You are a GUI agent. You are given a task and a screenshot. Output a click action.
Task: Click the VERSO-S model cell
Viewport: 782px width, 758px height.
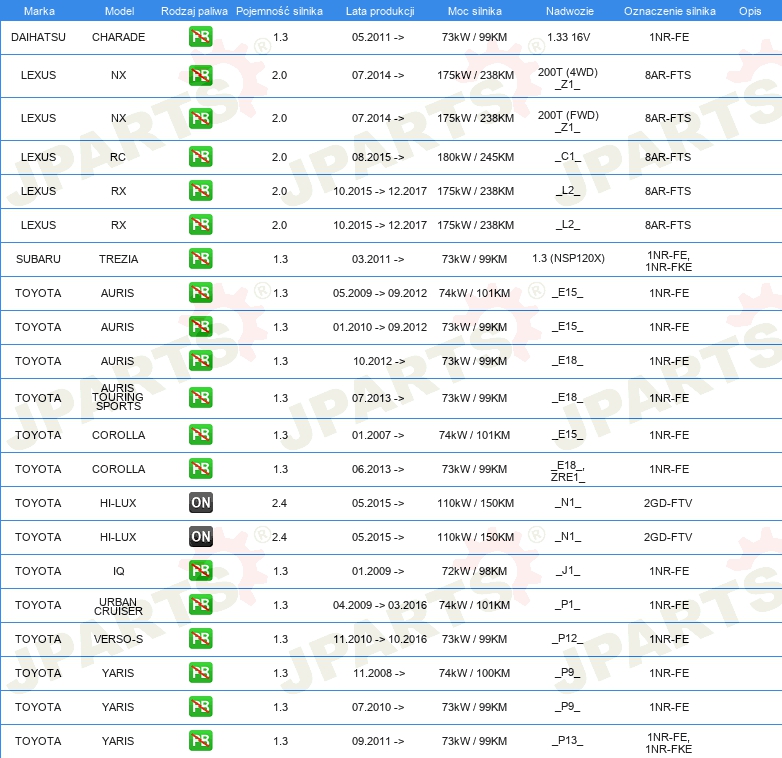tap(118, 639)
